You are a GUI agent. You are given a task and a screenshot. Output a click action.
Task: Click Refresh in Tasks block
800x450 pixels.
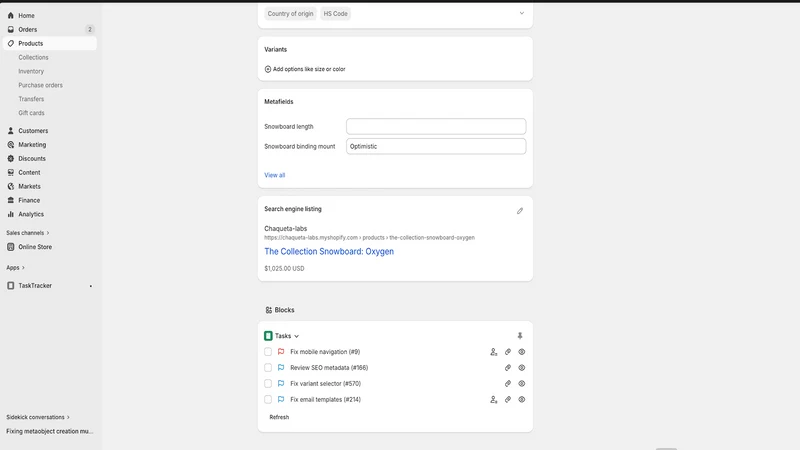tap(279, 417)
